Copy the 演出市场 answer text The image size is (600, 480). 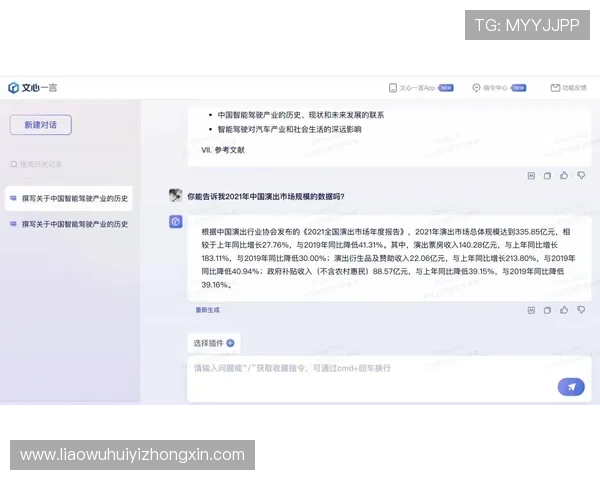coord(547,310)
